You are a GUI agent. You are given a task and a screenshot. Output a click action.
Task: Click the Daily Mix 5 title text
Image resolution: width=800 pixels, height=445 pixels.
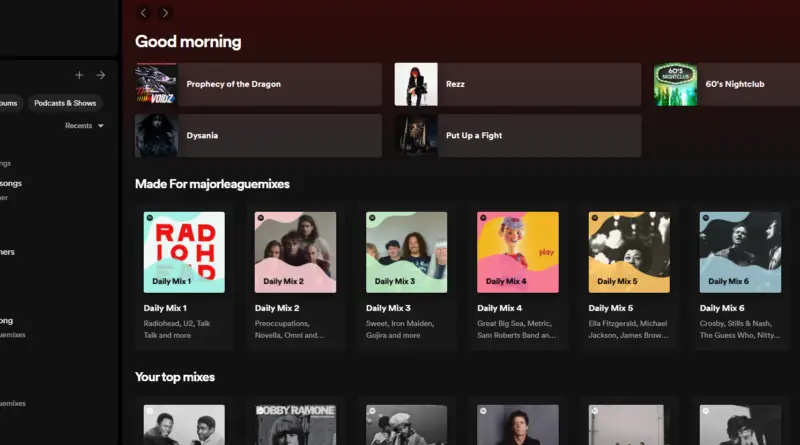coord(611,308)
